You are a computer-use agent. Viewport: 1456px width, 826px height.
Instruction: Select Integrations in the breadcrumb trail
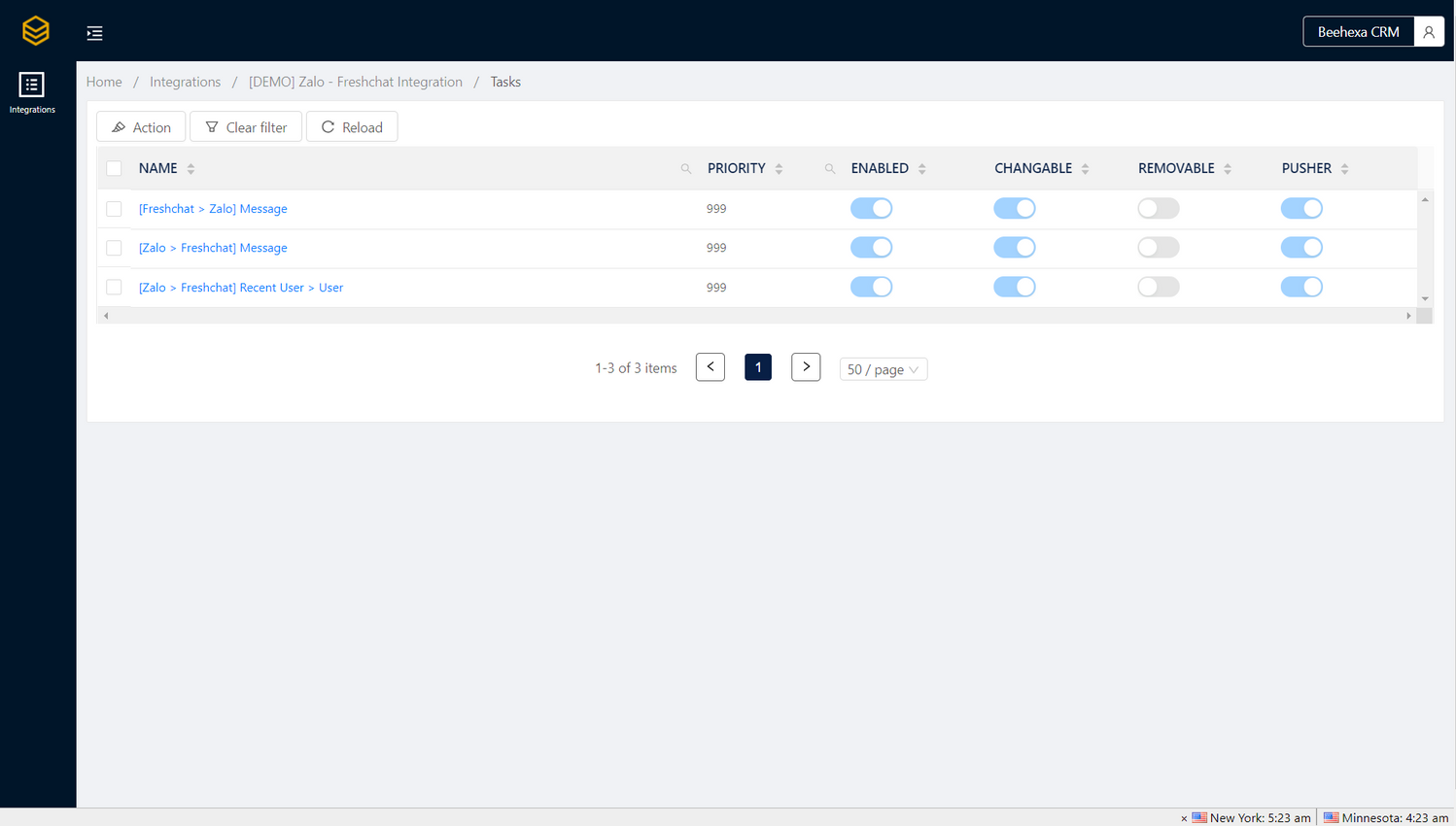[x=185, y=82]
